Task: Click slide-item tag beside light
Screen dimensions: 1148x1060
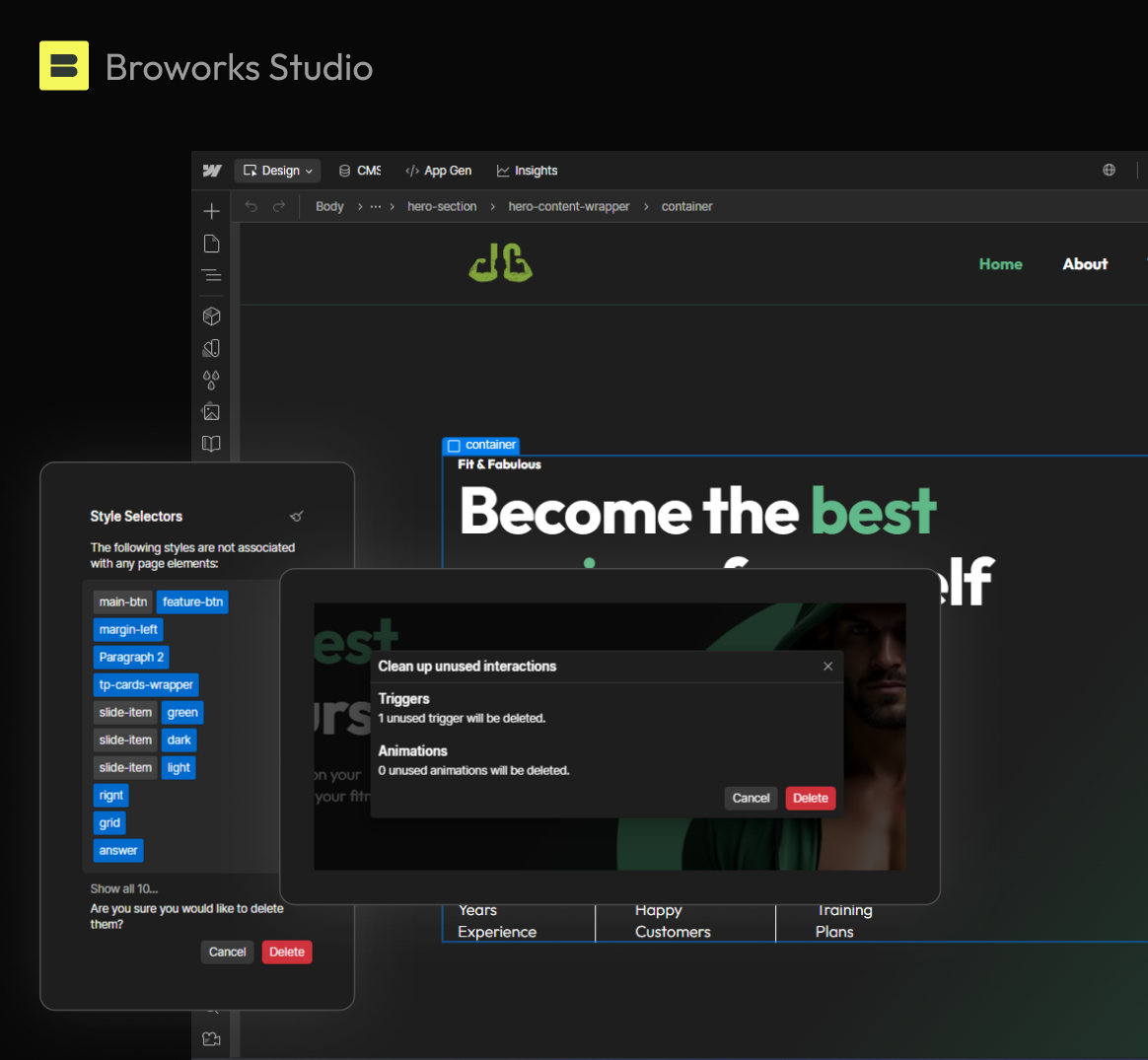Action: (125, 768)
